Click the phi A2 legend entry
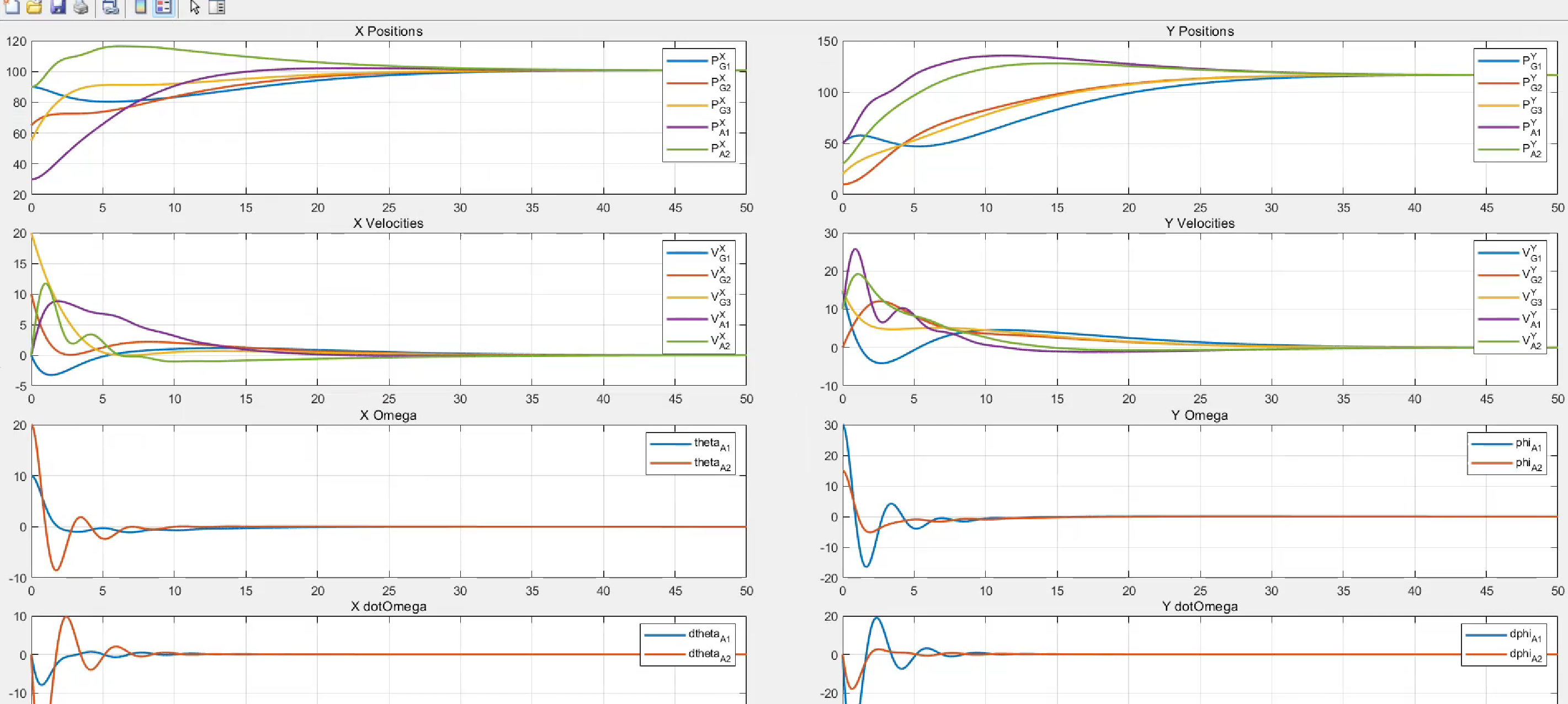The image size is (1568, 704). coord(1528,463)
